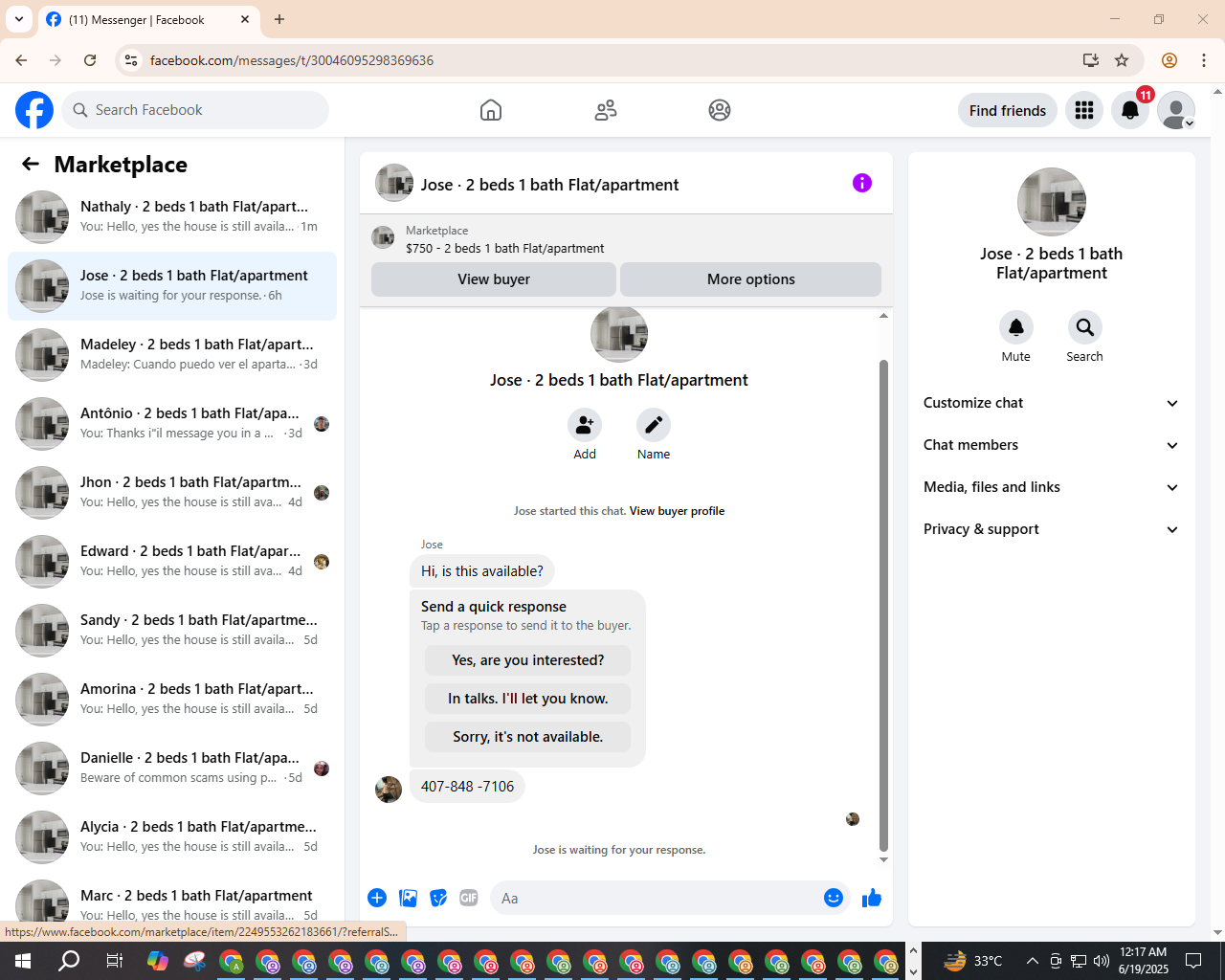Screen dimensions: 1225x980
Task: Open the Windows notification center
Action: [x=1193, y=961]
